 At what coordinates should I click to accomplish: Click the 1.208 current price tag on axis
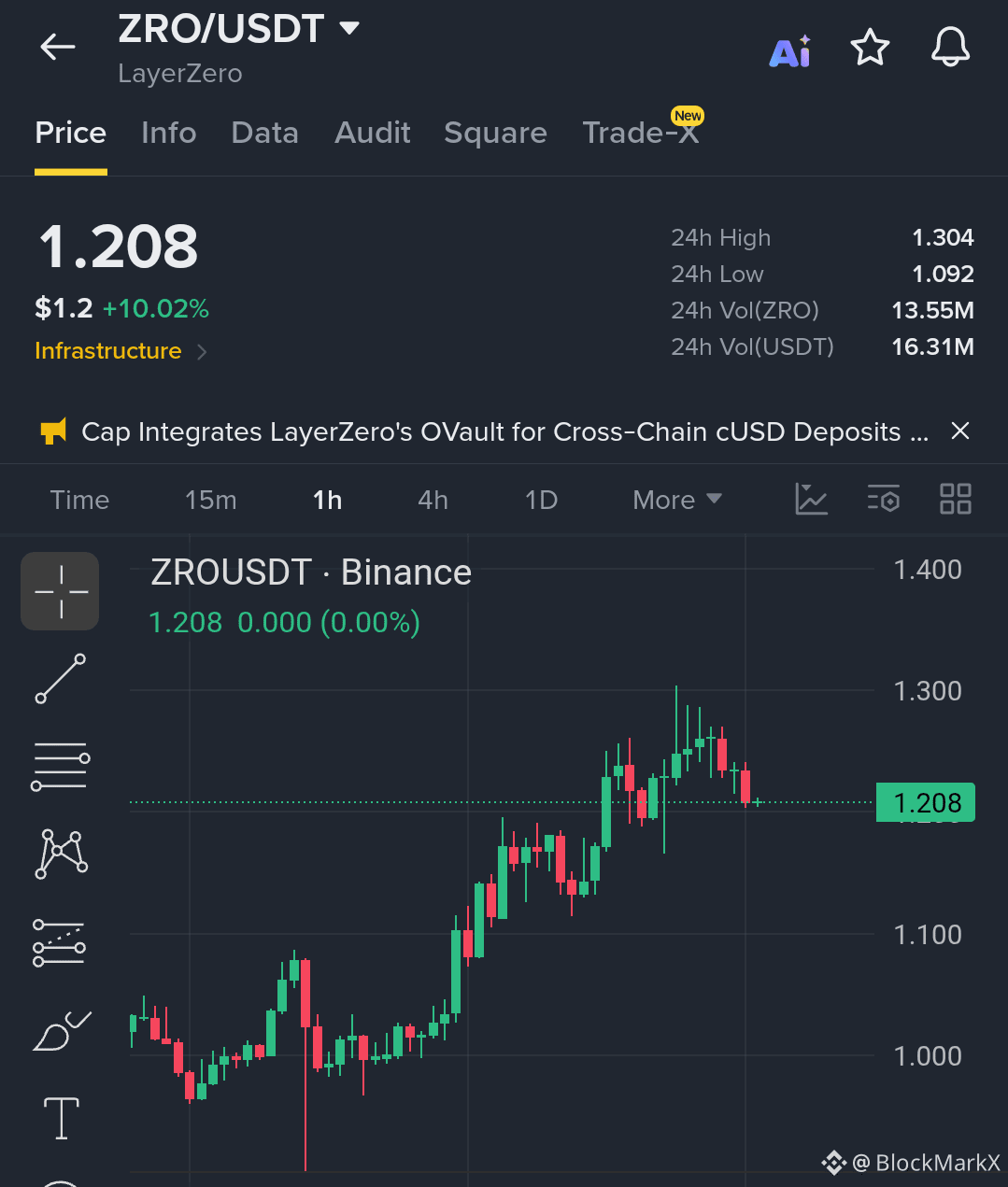[x=926, y=802]
